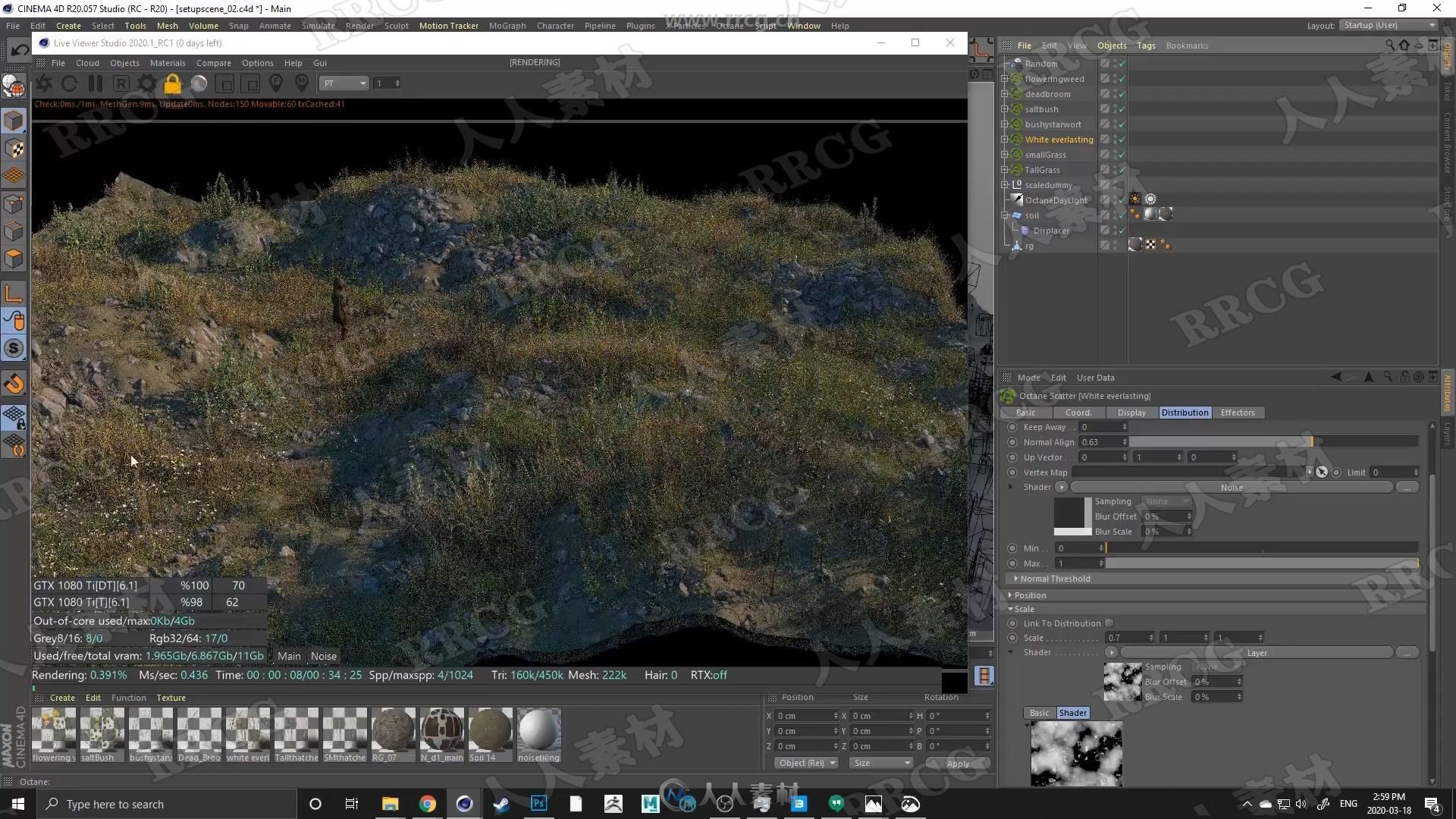Click the pick material M pin icon
The height and width of the screenshot is (819, 1456).
coord(302,83)
